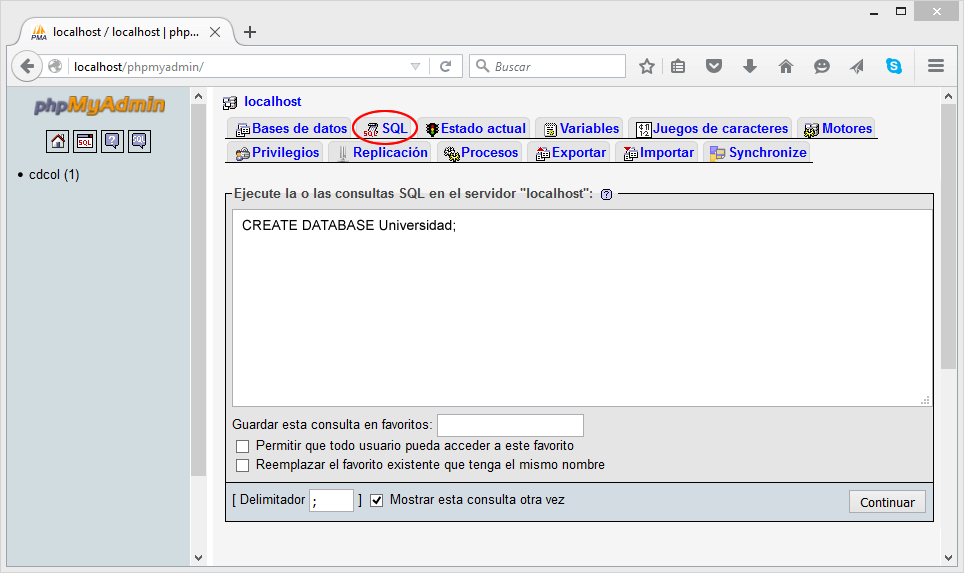Viewport: 964px width, 573px height.
Task: Maximize the browser window
Action: pyautogui.click(x=901, y=12)
